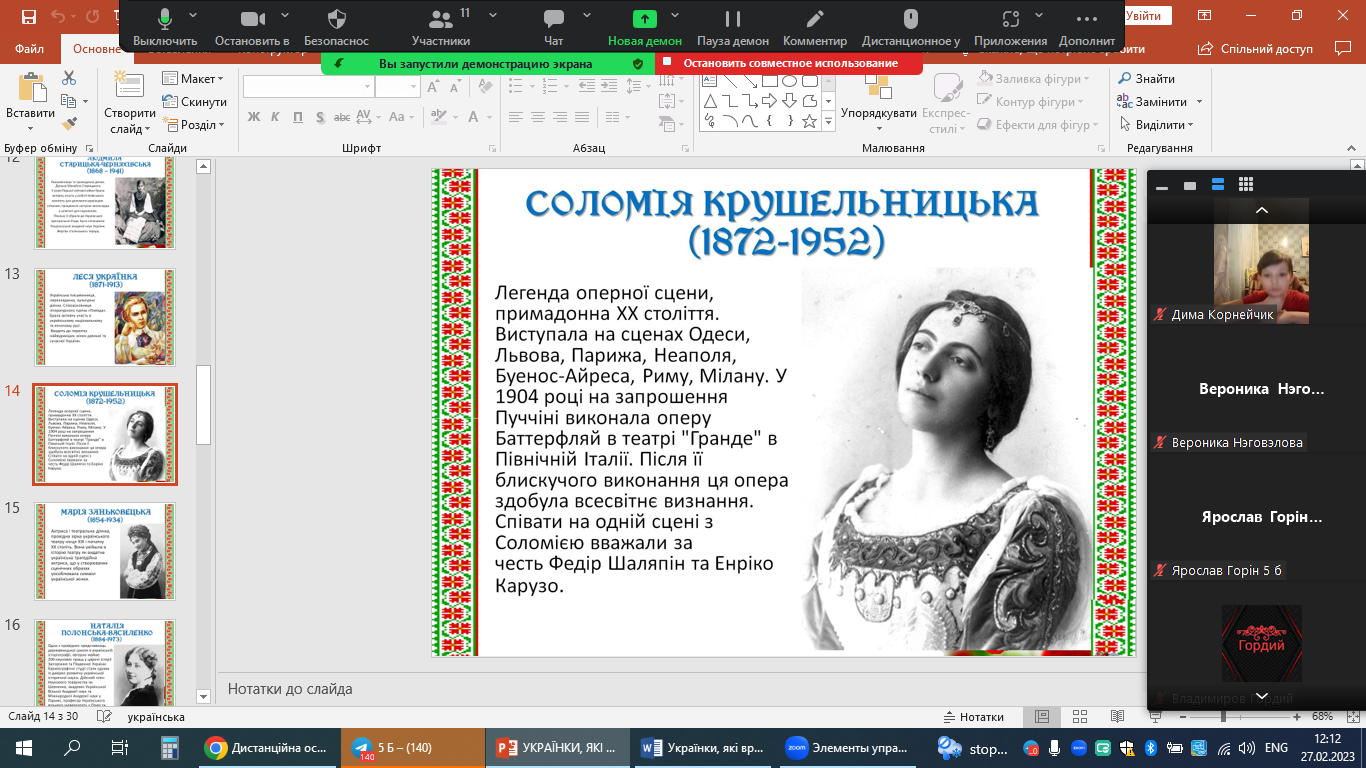Open Zoom annotate pencil tool
The width and height of the screenshot is (1366, 768).
click(815, 28)
